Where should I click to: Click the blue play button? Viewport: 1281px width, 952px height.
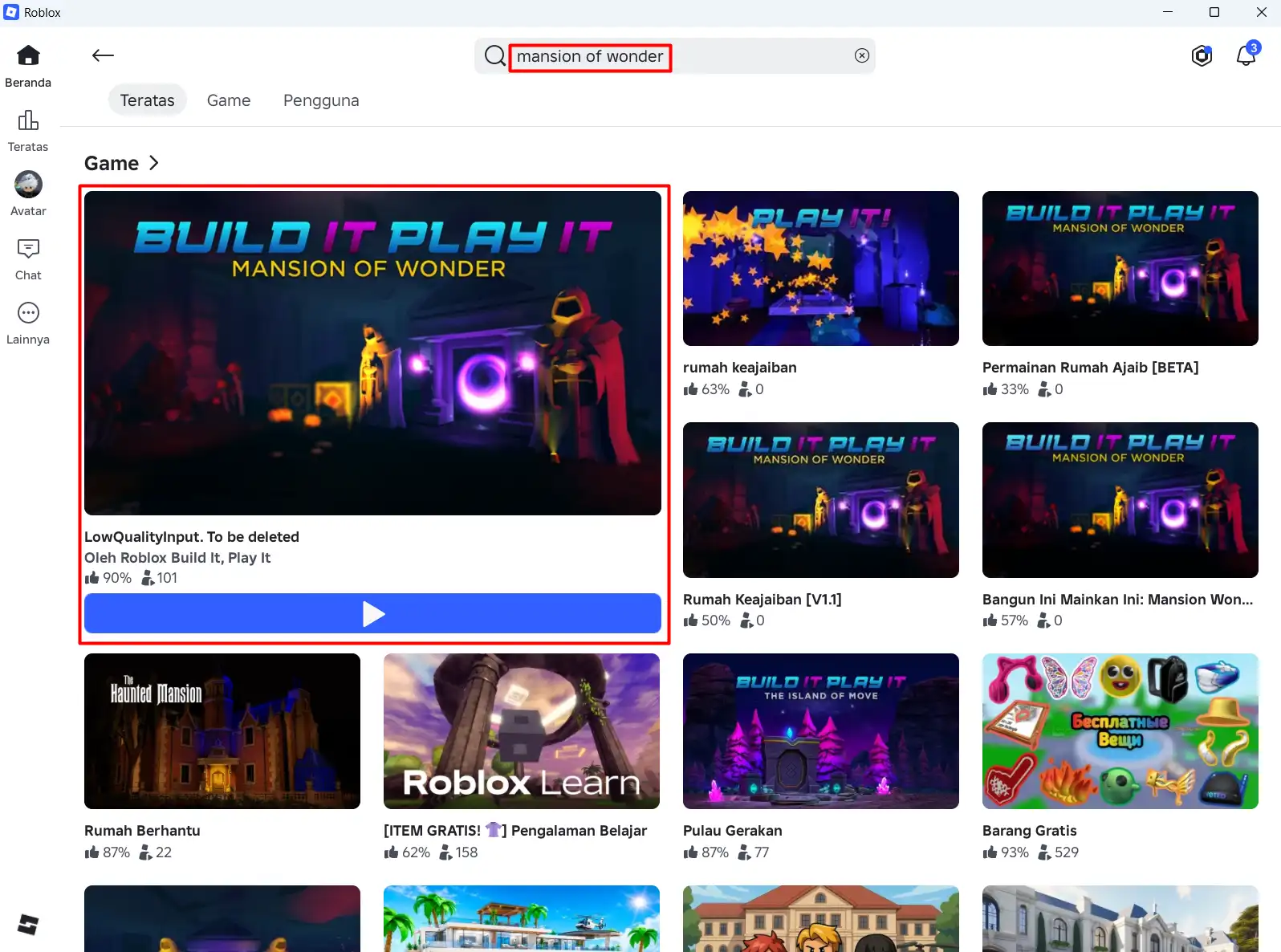[372, 613]
